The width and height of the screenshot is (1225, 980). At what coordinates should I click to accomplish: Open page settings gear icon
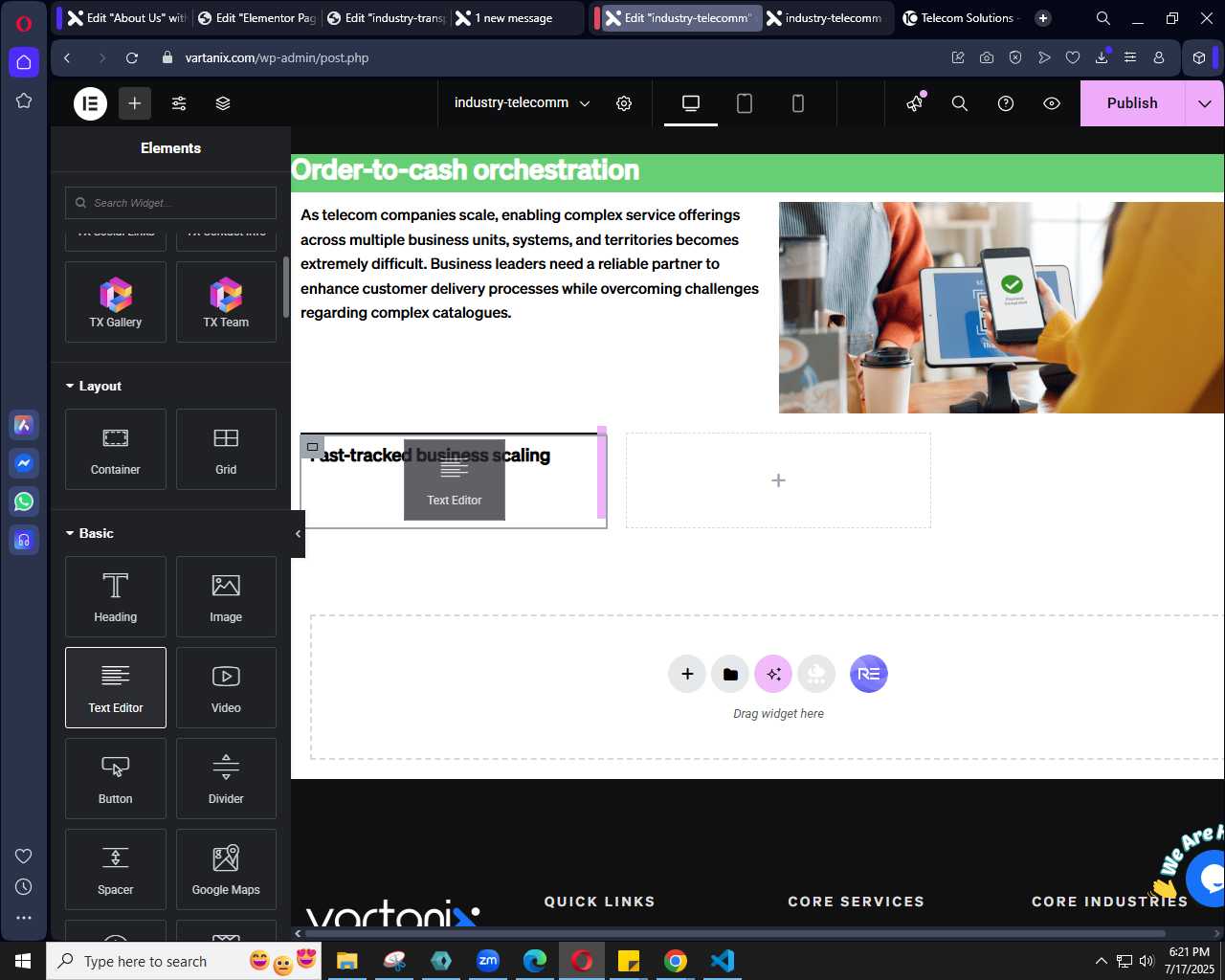point(624,103)
